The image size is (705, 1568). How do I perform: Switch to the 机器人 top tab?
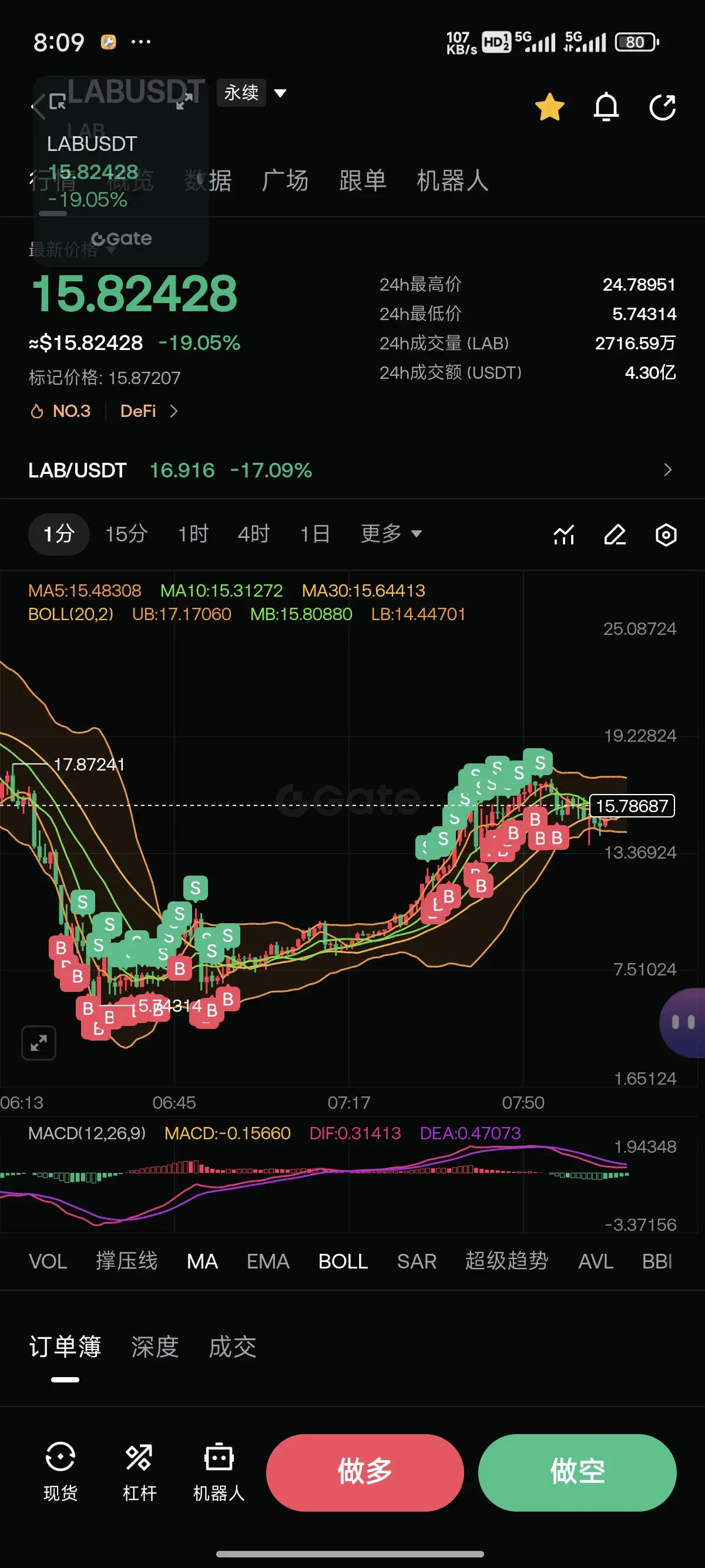pyautogui.click(x=453, y=181)
